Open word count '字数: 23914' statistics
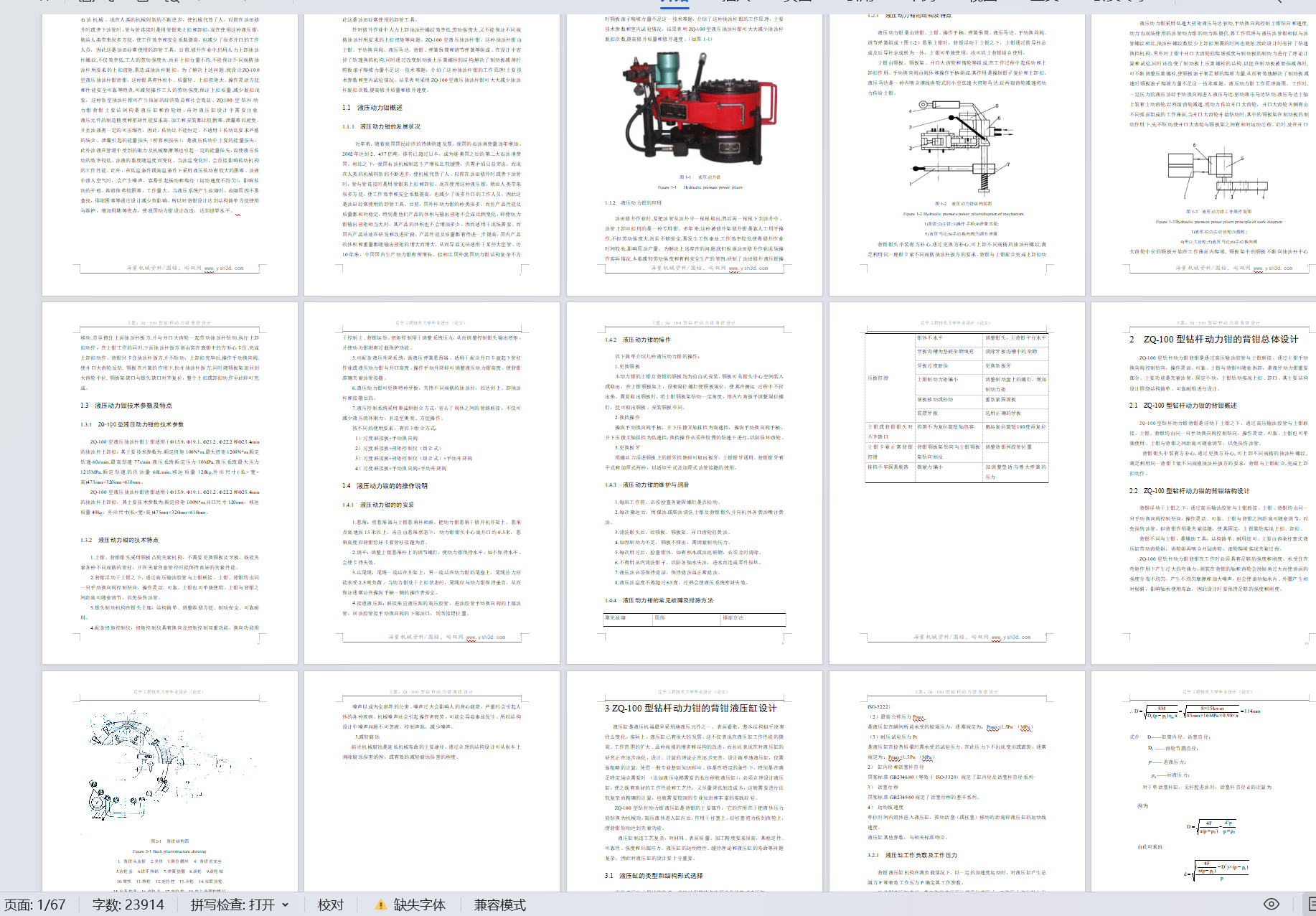 pyautogui.click(x=128, y=905)
